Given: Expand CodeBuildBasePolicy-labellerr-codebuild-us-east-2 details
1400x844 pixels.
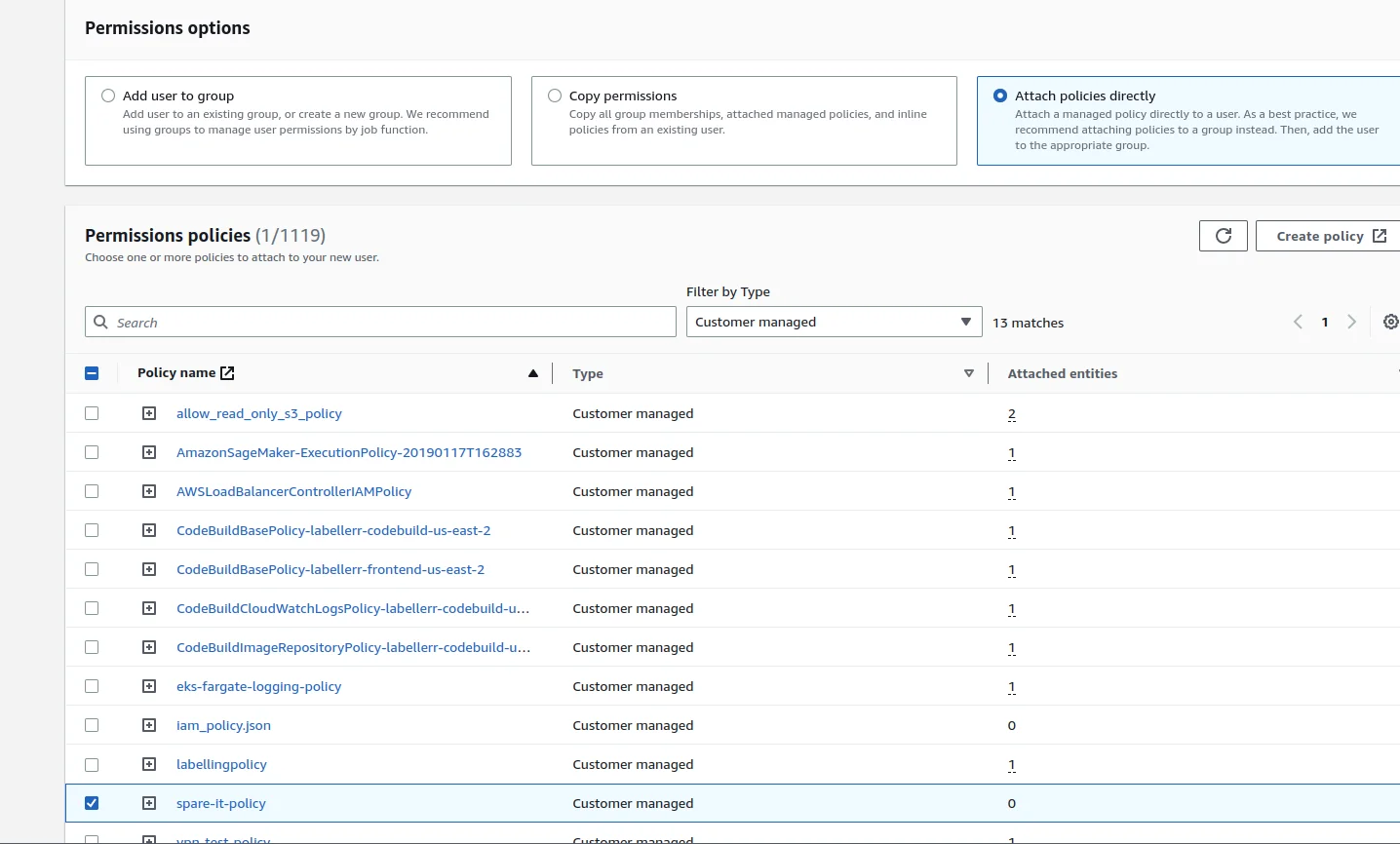Looking at the screenshot, I should pos(149,530).
